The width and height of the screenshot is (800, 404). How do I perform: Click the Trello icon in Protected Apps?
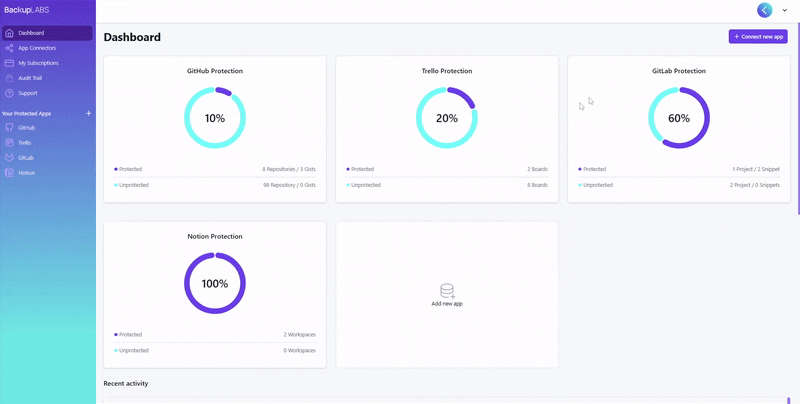pos(9,143)
